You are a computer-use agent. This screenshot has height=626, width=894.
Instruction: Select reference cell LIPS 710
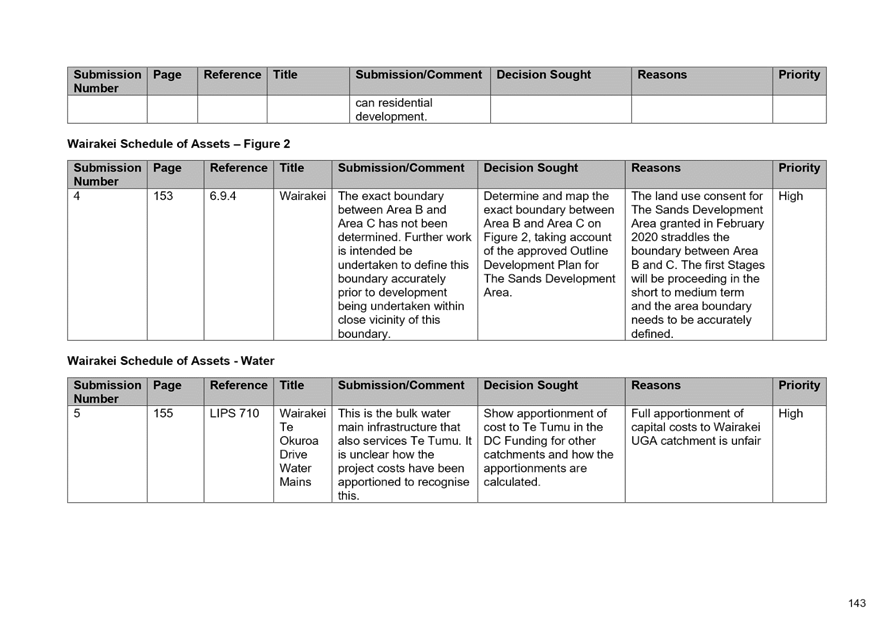[x=239, y=454]
